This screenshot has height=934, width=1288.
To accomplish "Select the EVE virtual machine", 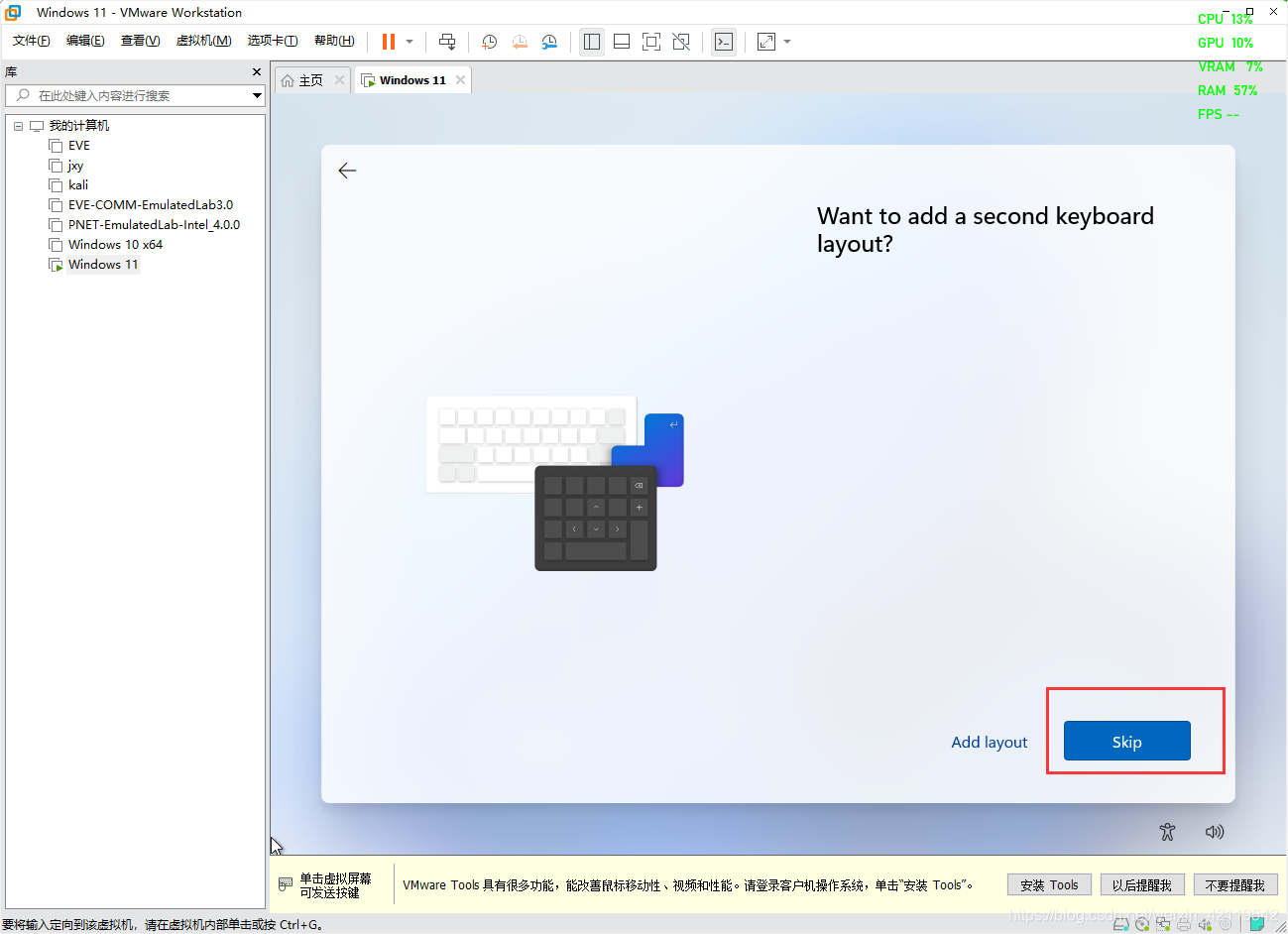I will tap(78, 146).
